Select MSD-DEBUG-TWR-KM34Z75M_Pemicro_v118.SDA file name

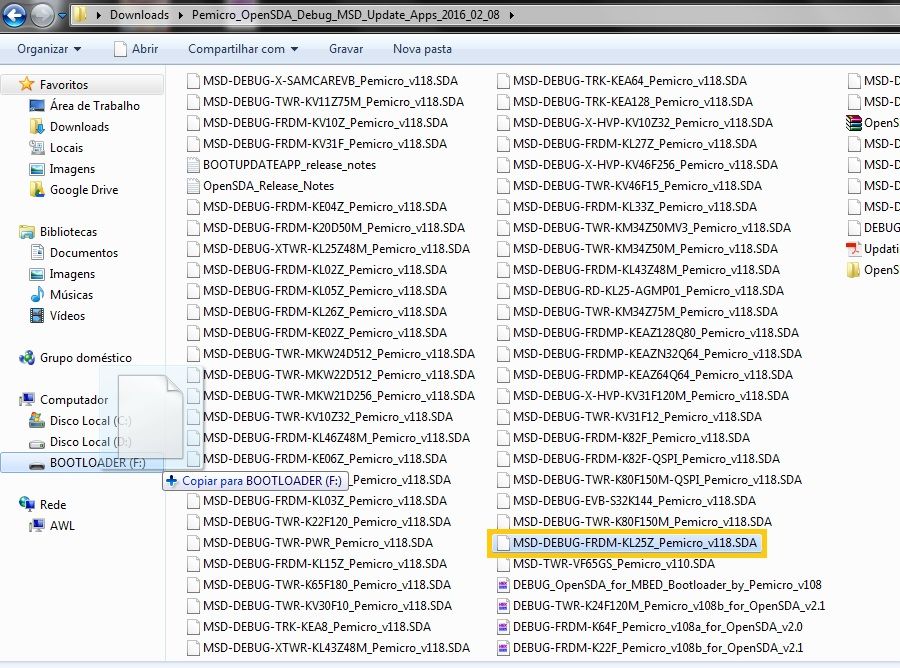(645, 312)
